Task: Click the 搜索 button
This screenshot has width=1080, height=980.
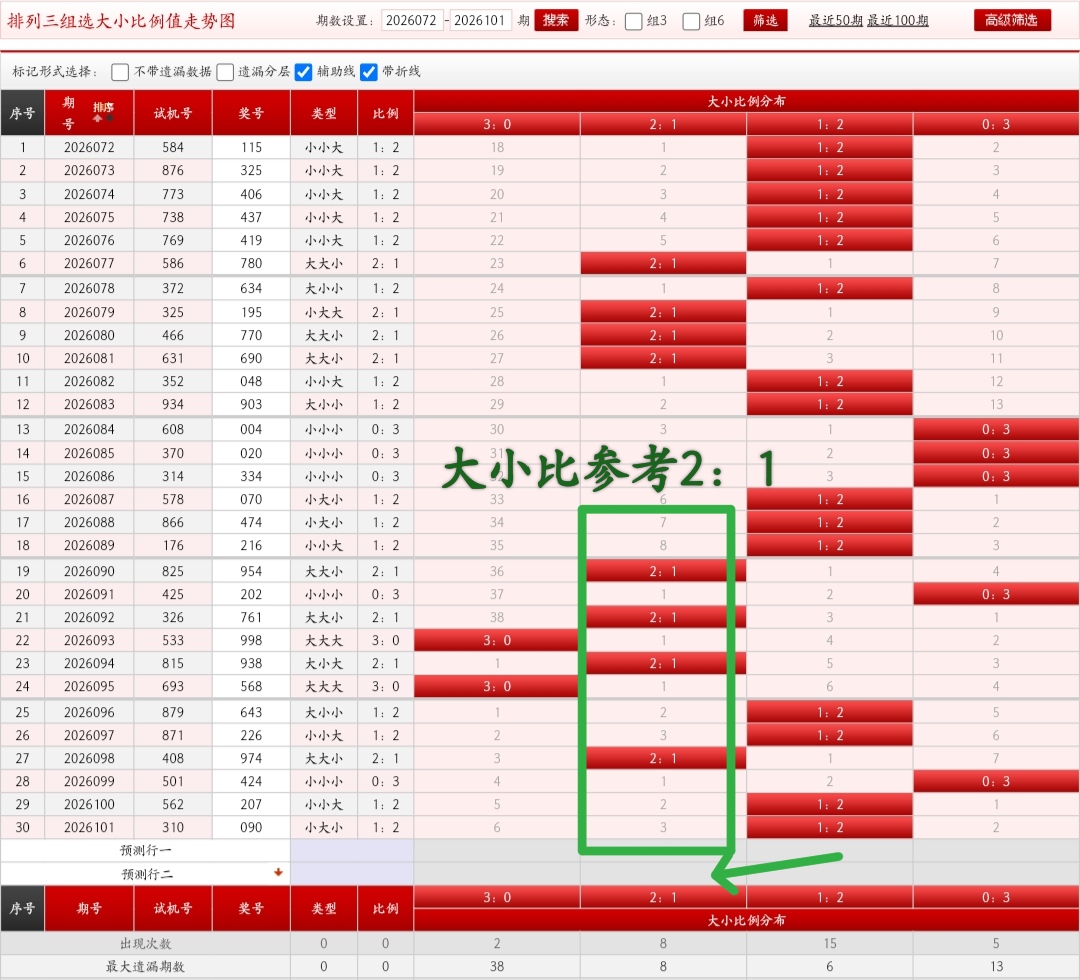Action: tap(556, 20)
